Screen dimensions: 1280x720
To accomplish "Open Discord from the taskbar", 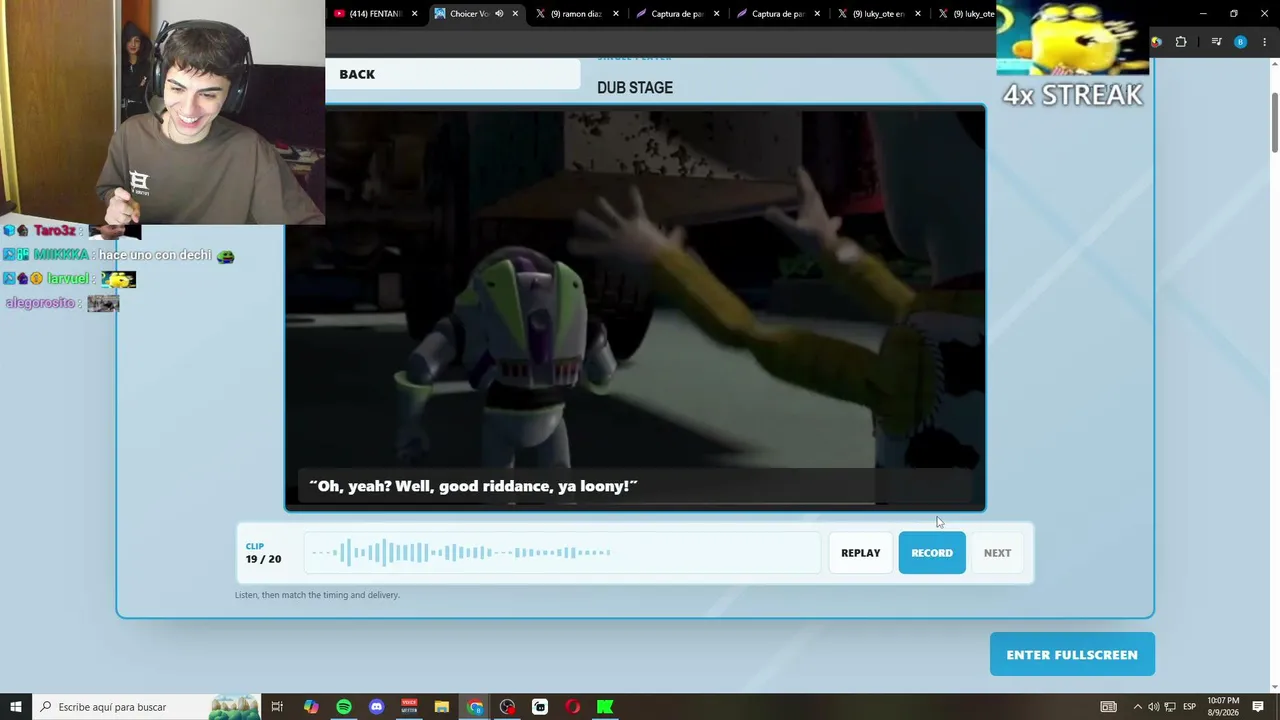I will 377,707.
